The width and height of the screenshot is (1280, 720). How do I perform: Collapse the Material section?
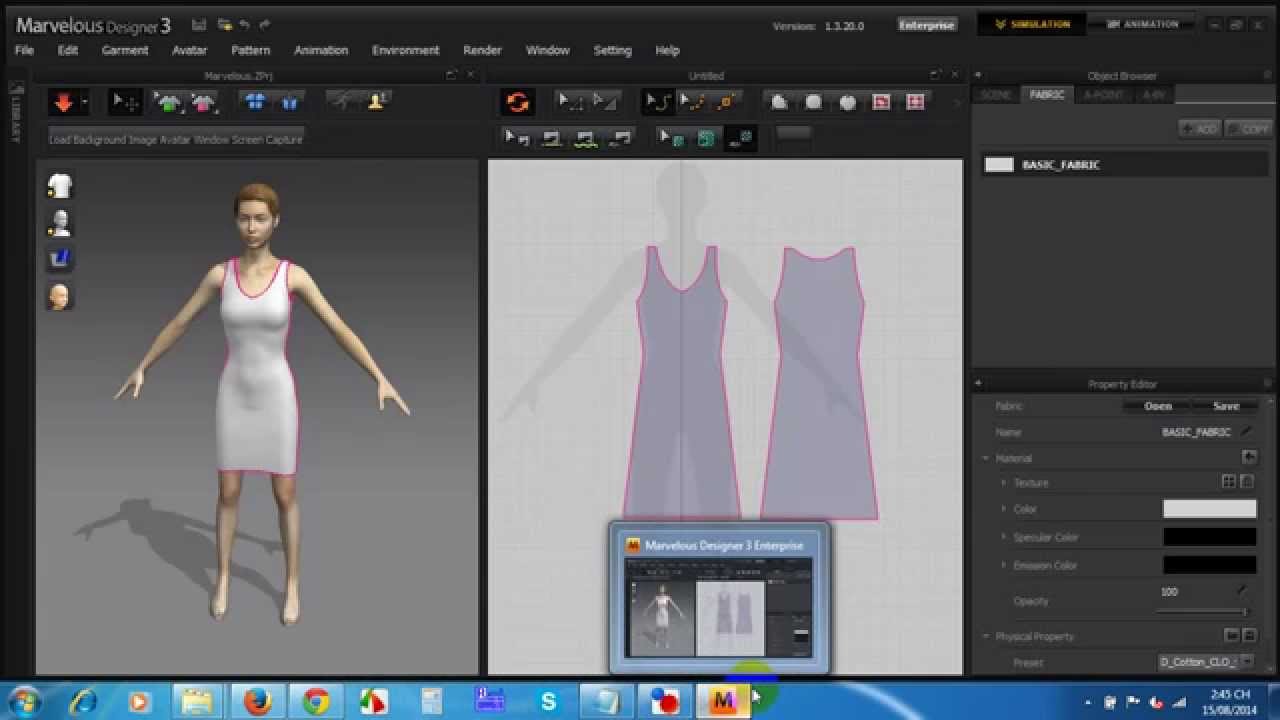[x=985, y=458]
